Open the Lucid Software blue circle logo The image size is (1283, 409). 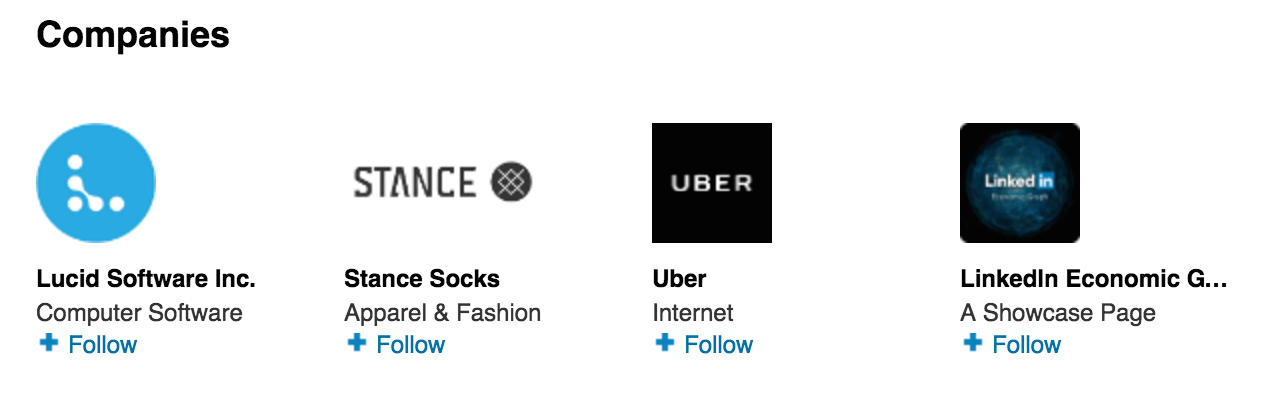pos(96,183)
